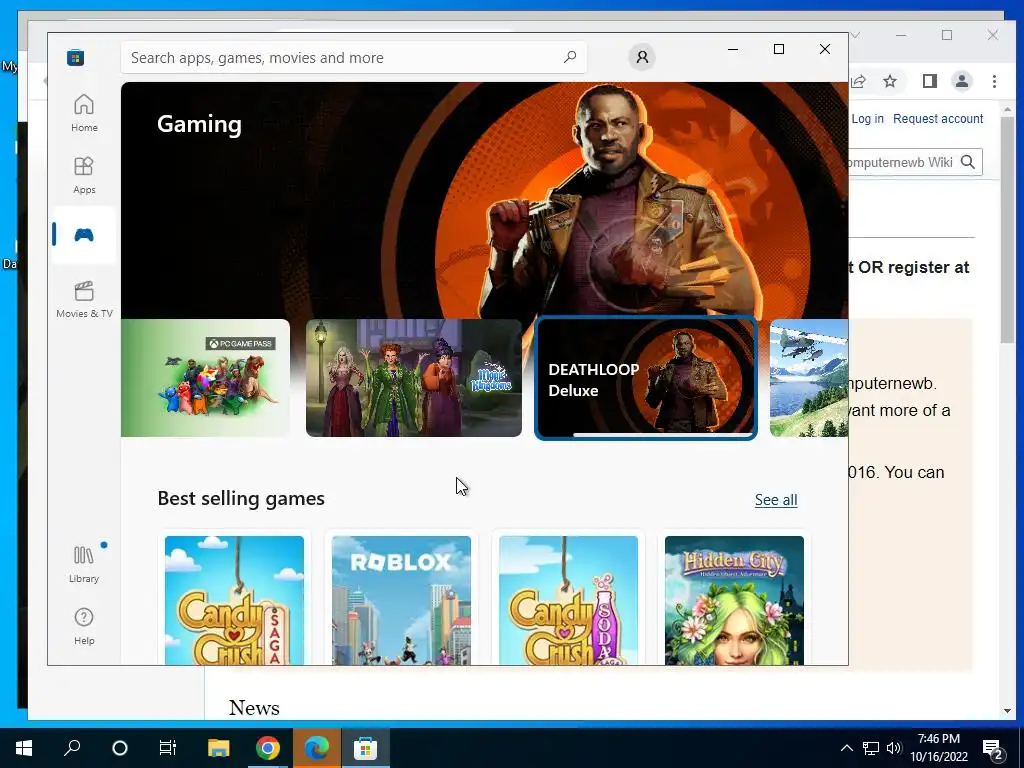Open the clock and date flyout
1024x768 pixels.
click(939, 748)
